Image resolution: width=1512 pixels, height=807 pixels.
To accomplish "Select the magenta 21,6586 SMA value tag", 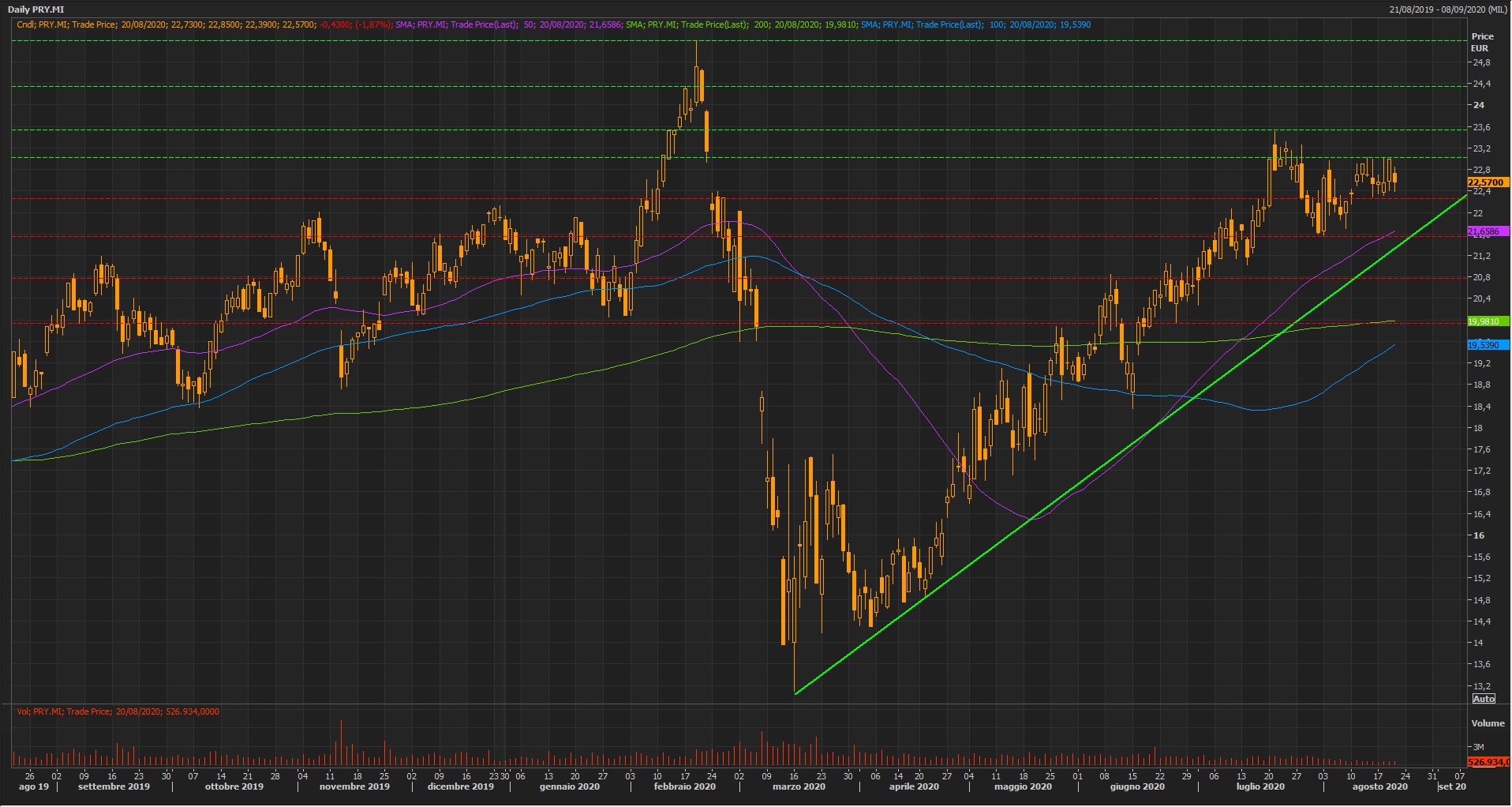I will tap(1487, 231).
